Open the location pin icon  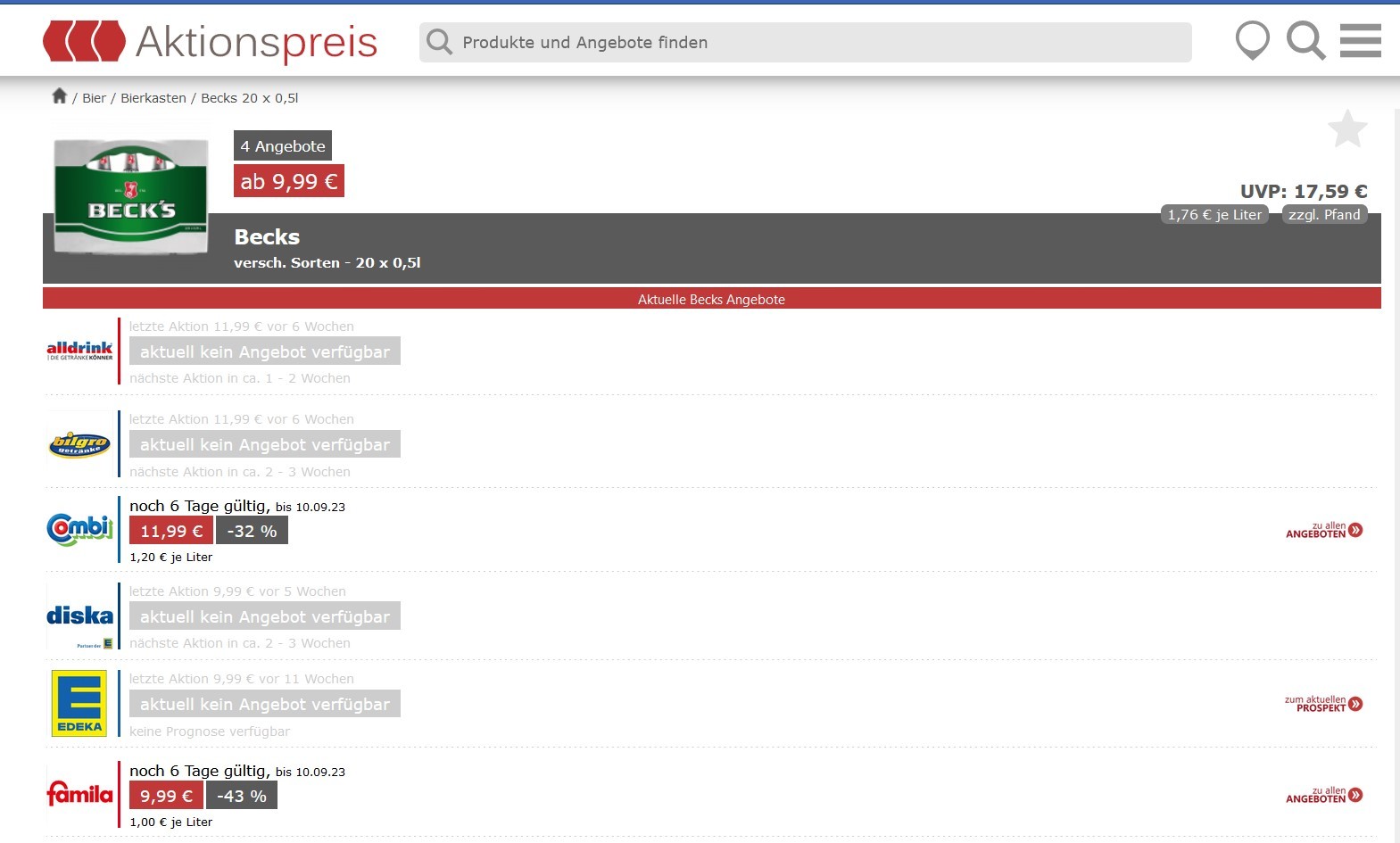pos(1252,41)
